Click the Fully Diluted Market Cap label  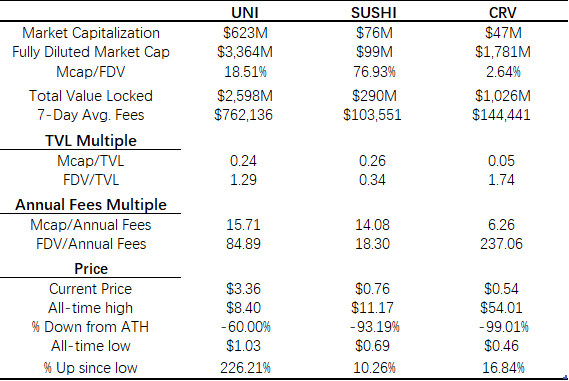point(91,52)
